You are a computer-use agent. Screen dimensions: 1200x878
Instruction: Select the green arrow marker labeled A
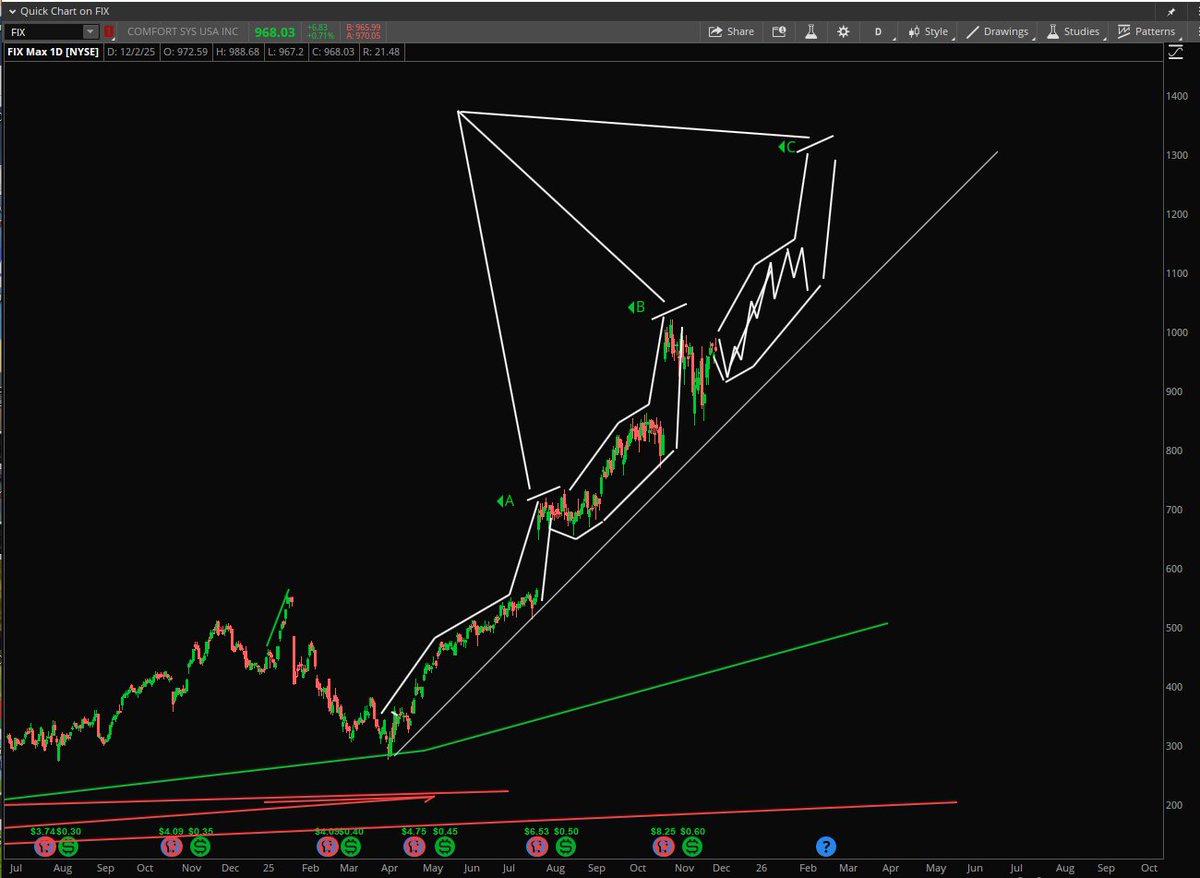pos(505,501)
